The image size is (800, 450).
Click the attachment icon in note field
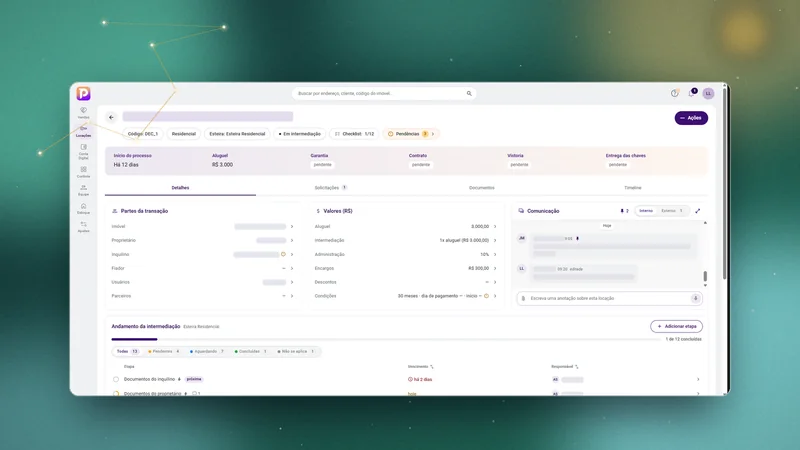523,298
